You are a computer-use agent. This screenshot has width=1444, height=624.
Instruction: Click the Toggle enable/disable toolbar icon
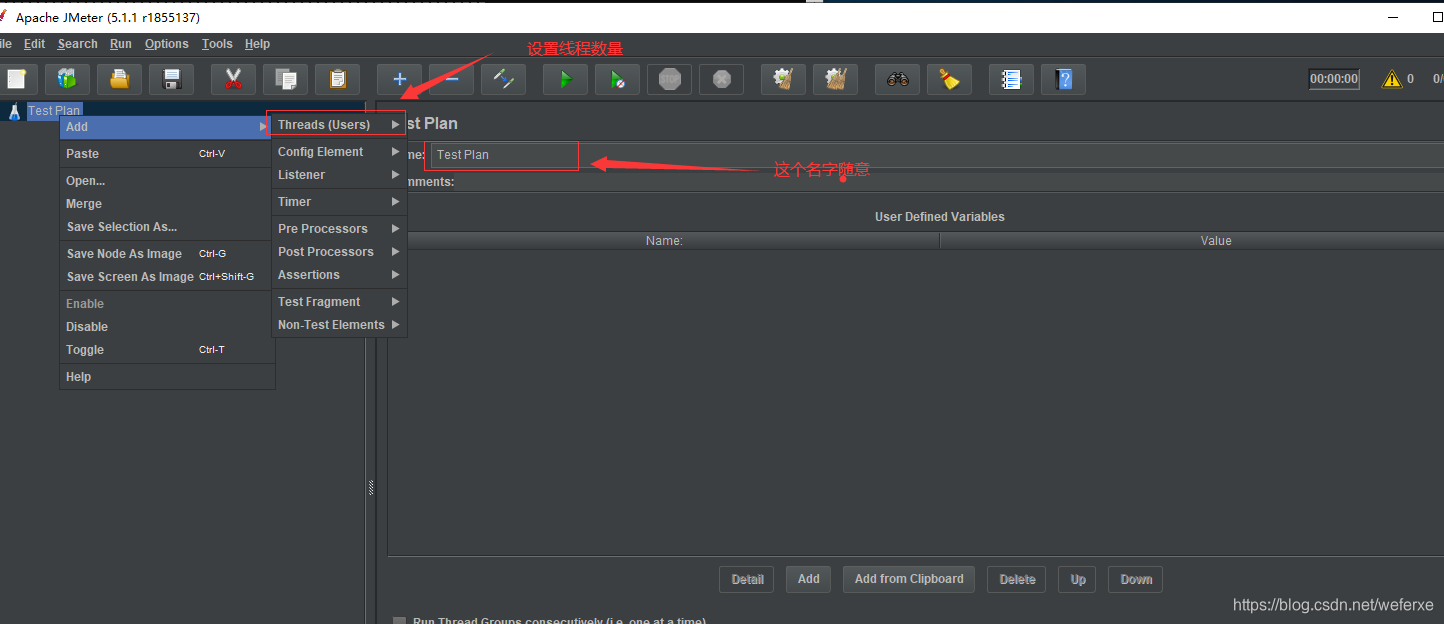[504, 79]
